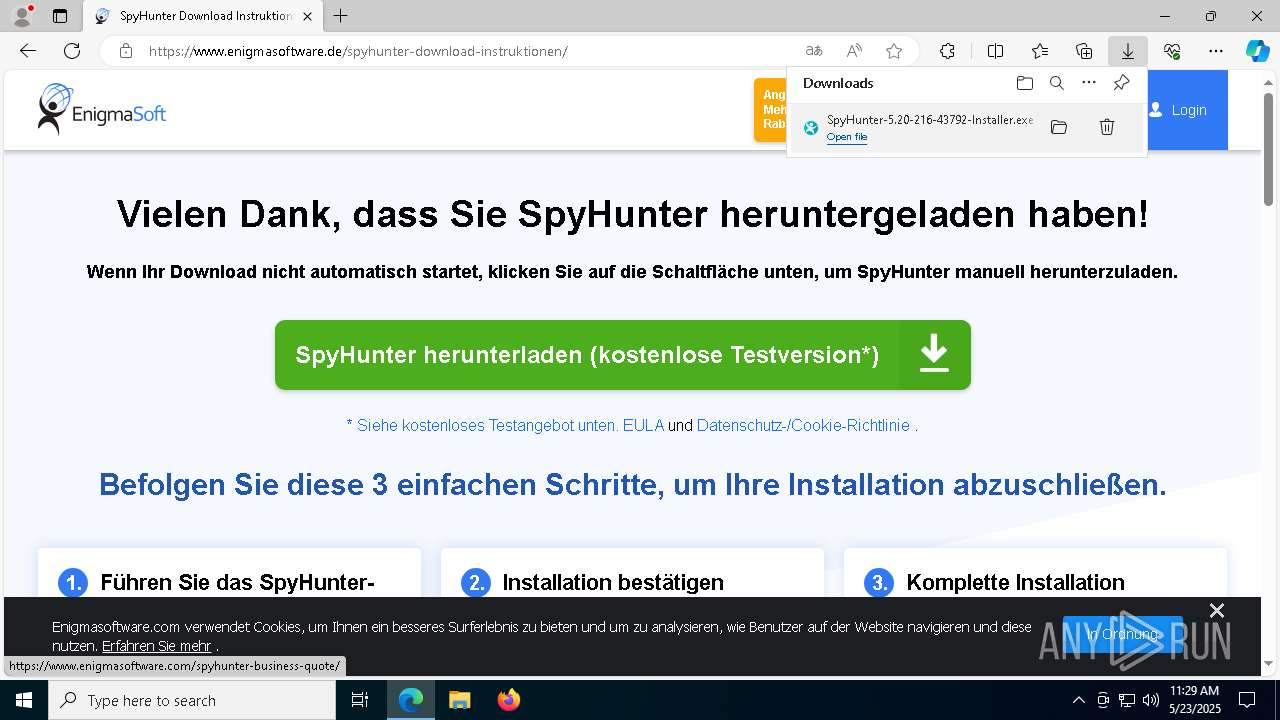The image size is (1280, 720).
Task: Click the address bar URL field
Action: click(470, 51)
